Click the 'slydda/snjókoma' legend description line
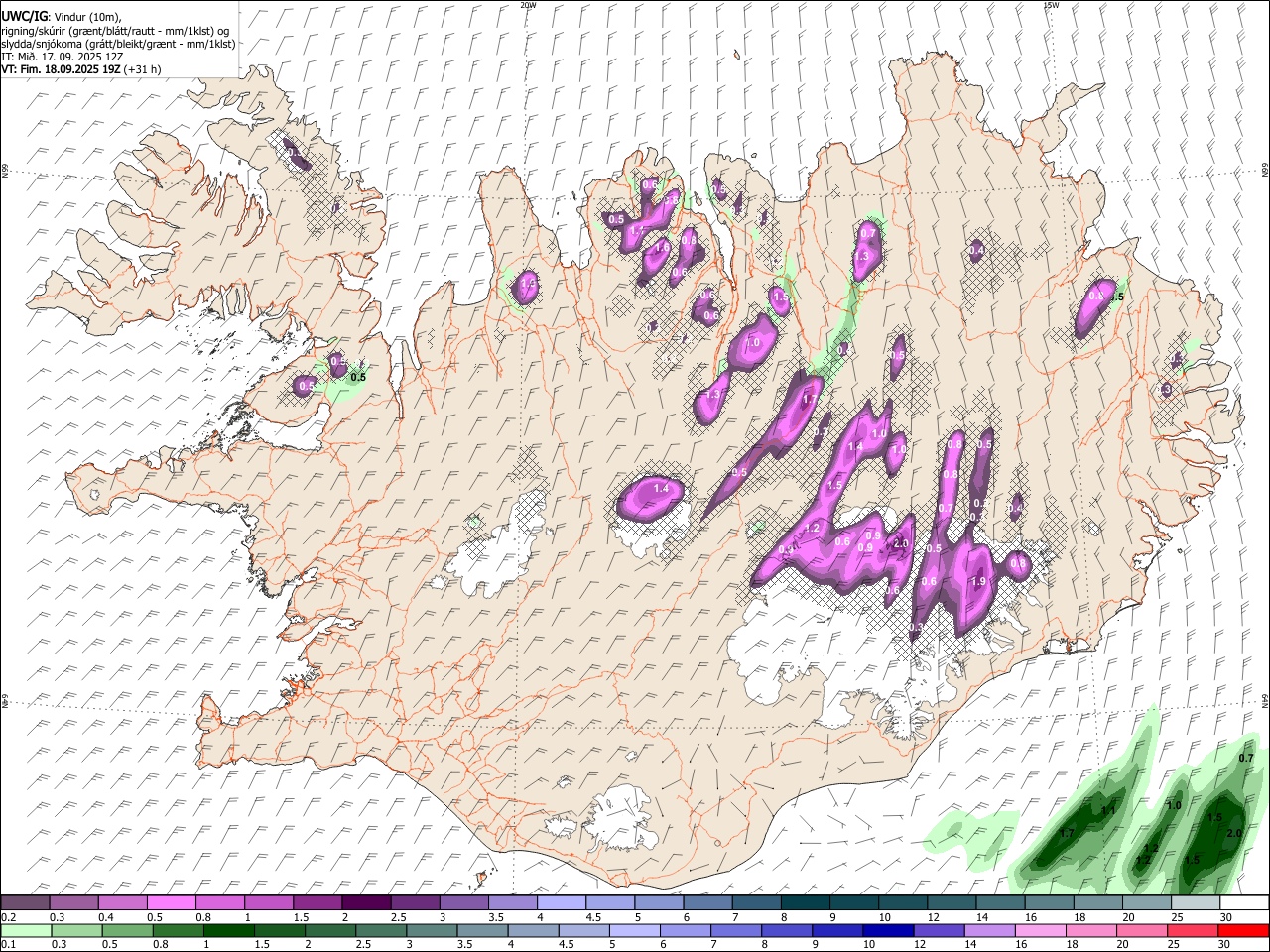This screenshot has height=952, width=1270. coord(118,44)
